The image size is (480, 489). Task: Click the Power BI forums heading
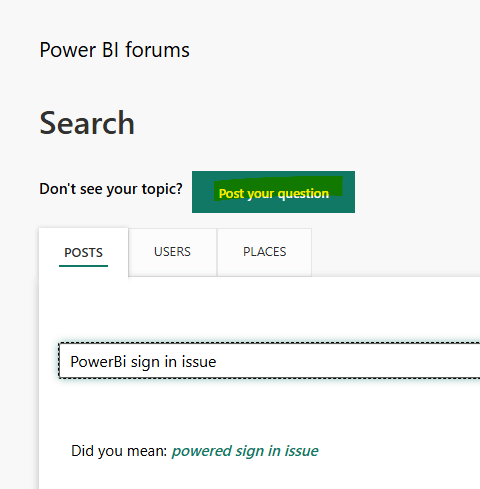114,50
